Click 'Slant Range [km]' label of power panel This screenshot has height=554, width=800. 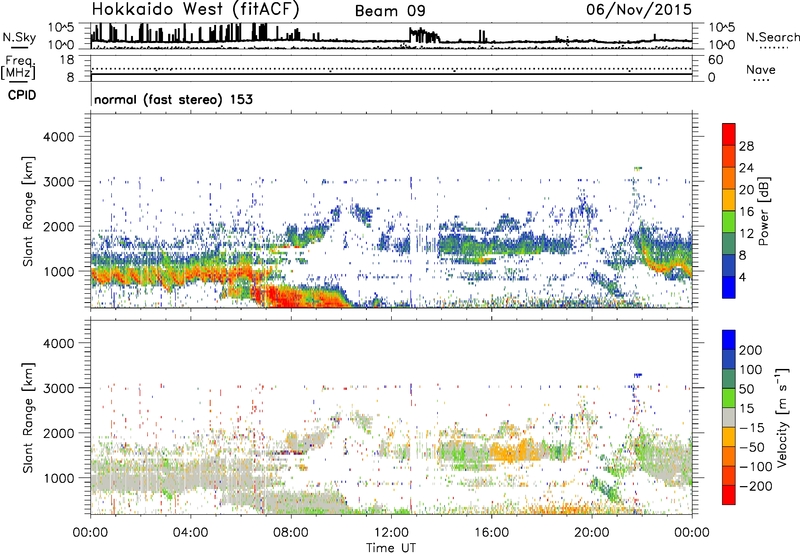pyautogui.click(x=28, y=211)
